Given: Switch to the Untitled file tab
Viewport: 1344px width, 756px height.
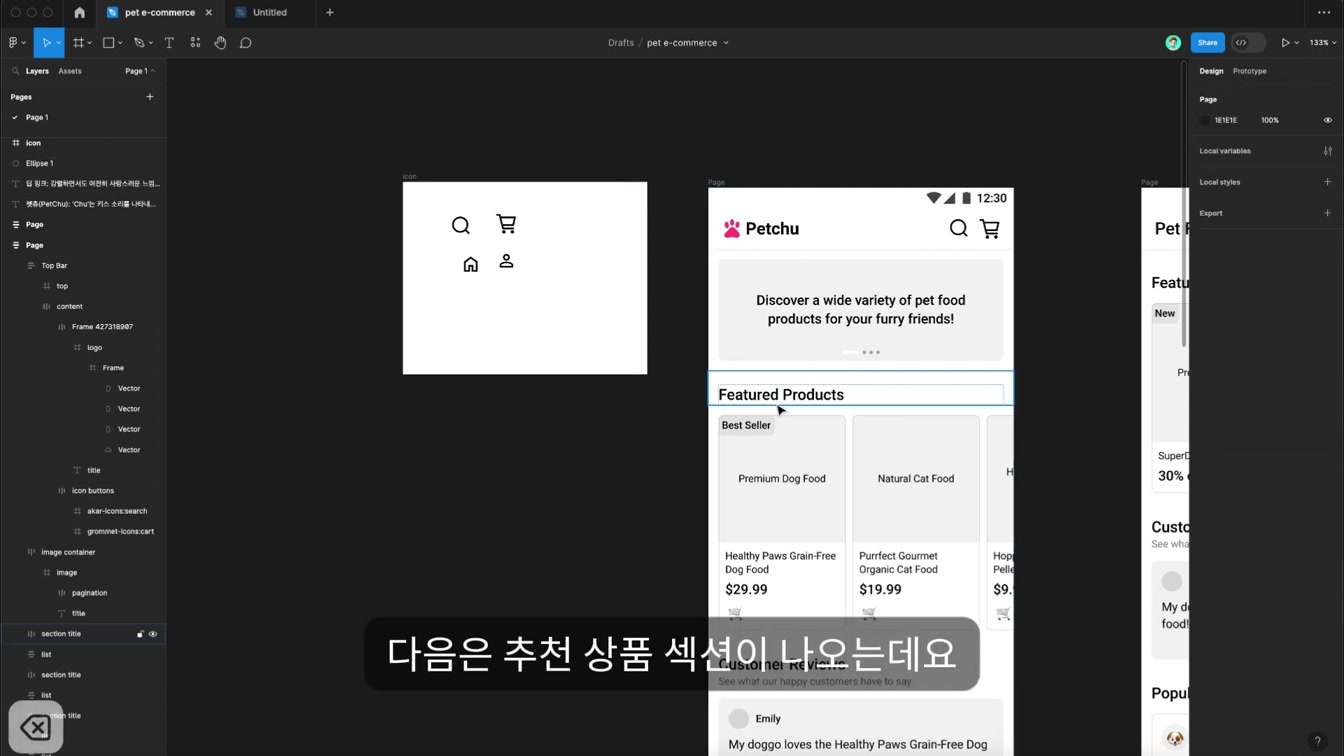Looking at the screenshot, I should pyautogui.click(x=270, y=13).
